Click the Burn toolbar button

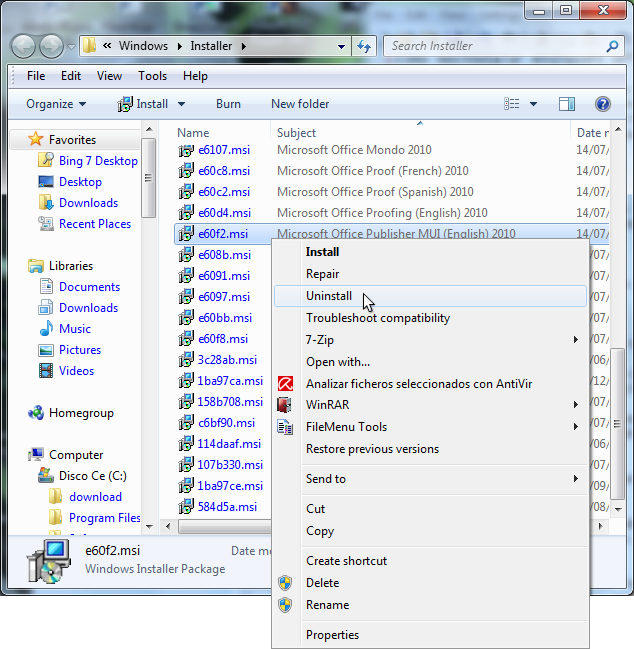pyautogui.click(x=228, y=104)
